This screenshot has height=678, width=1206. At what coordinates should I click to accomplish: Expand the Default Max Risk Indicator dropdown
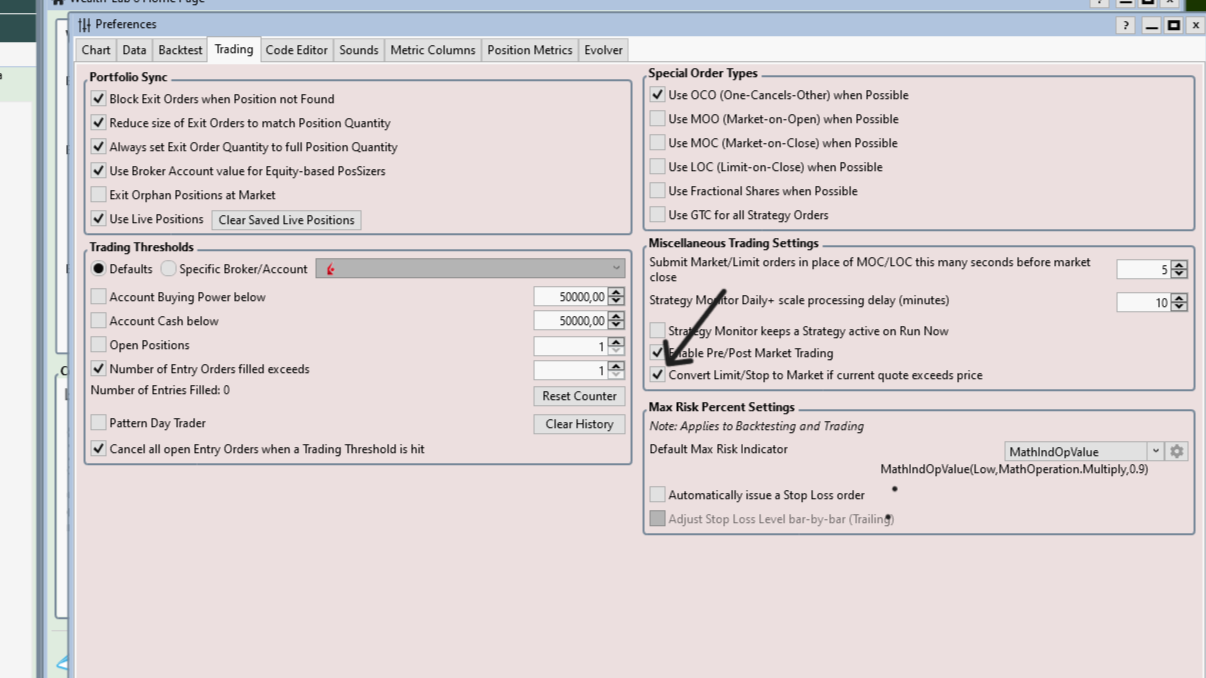(1155, 452)
